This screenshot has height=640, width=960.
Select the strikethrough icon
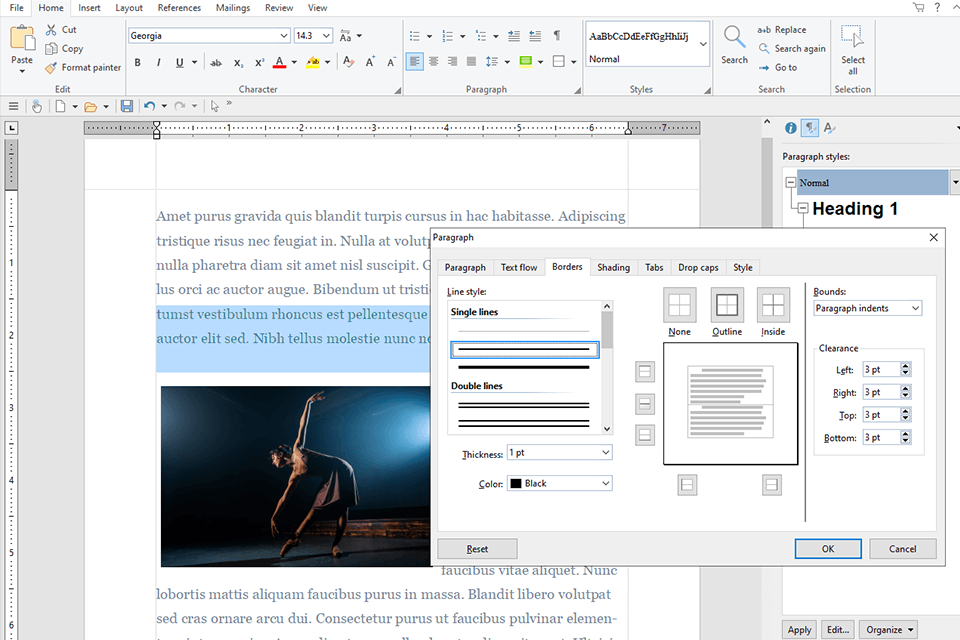click(216, 61)
